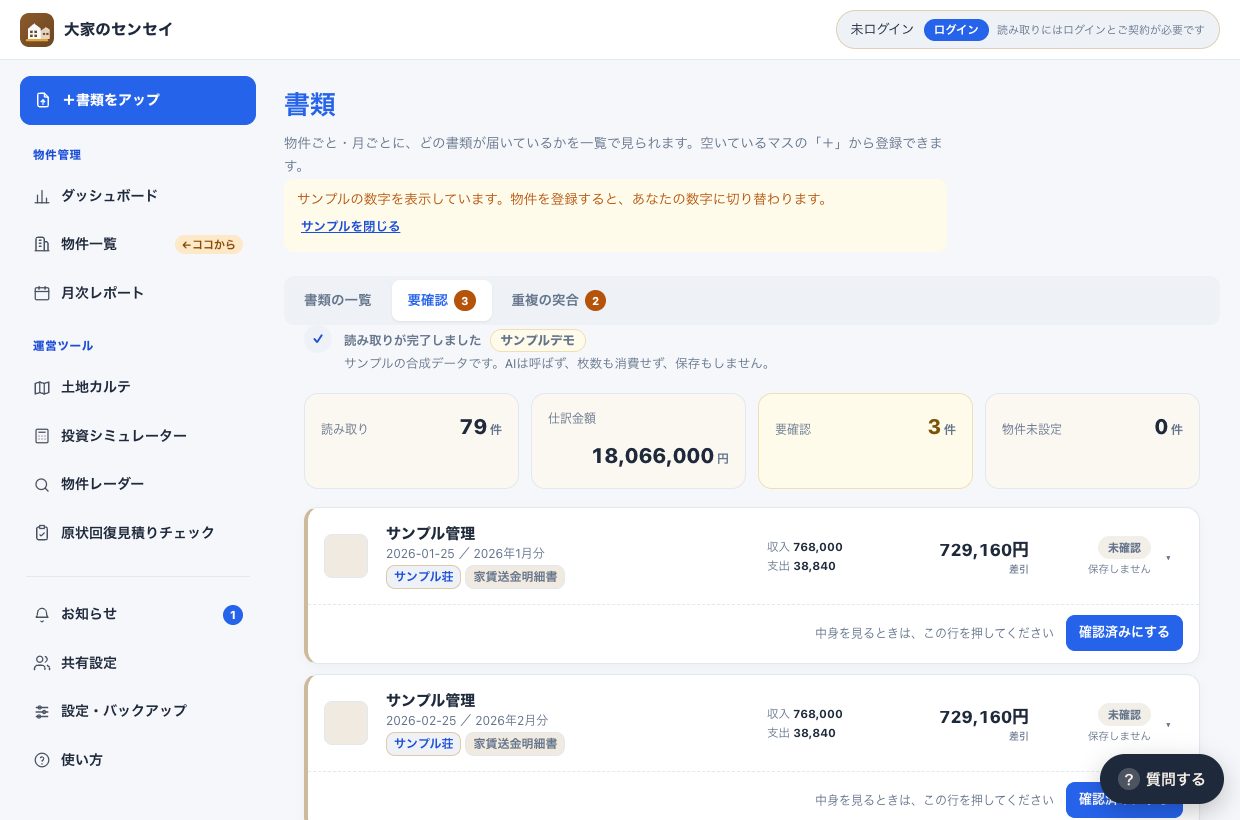Click the checkmark icon beside 読み取りが完了しました

tap(318, 339)
